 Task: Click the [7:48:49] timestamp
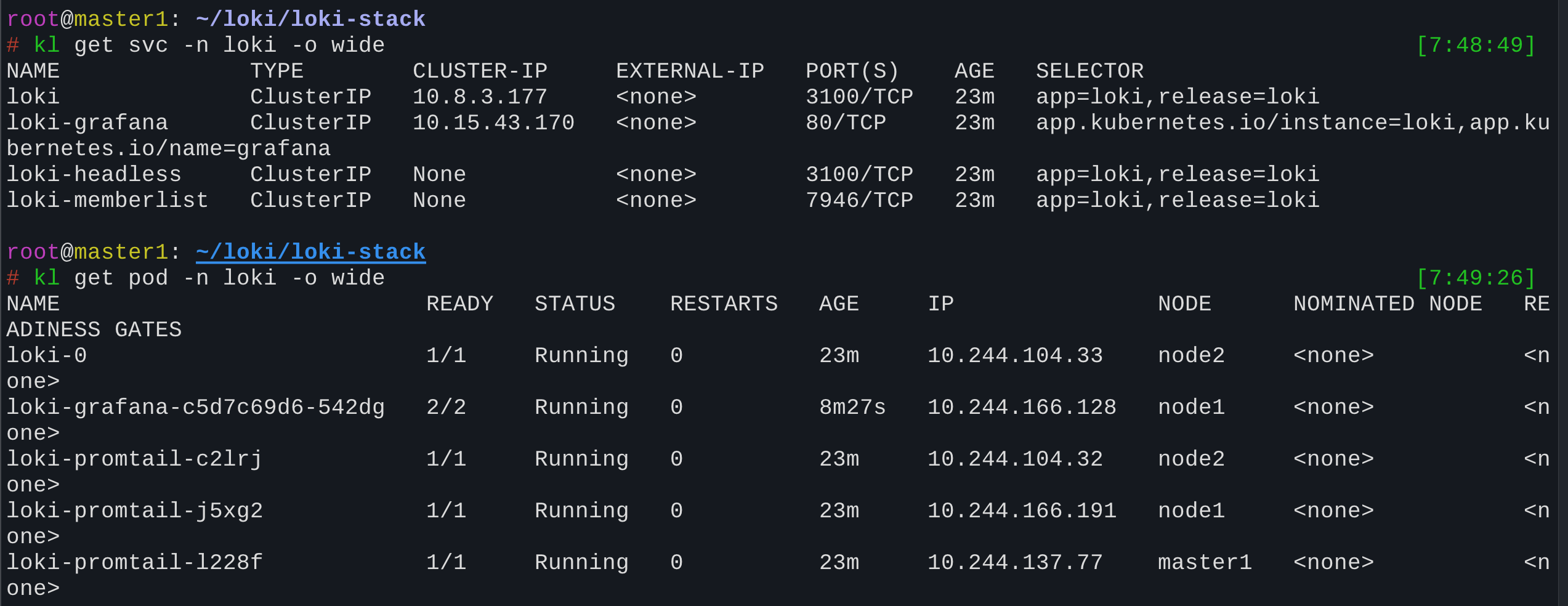(x=1476, y=45)
